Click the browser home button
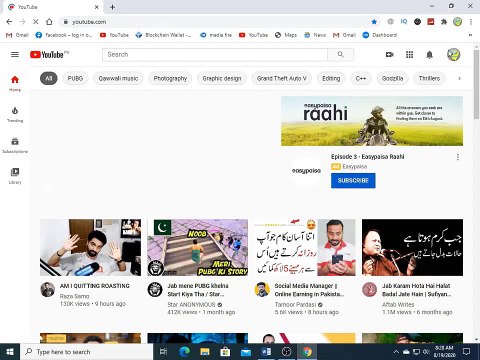The image size is (480, 360). coord(49,22)
